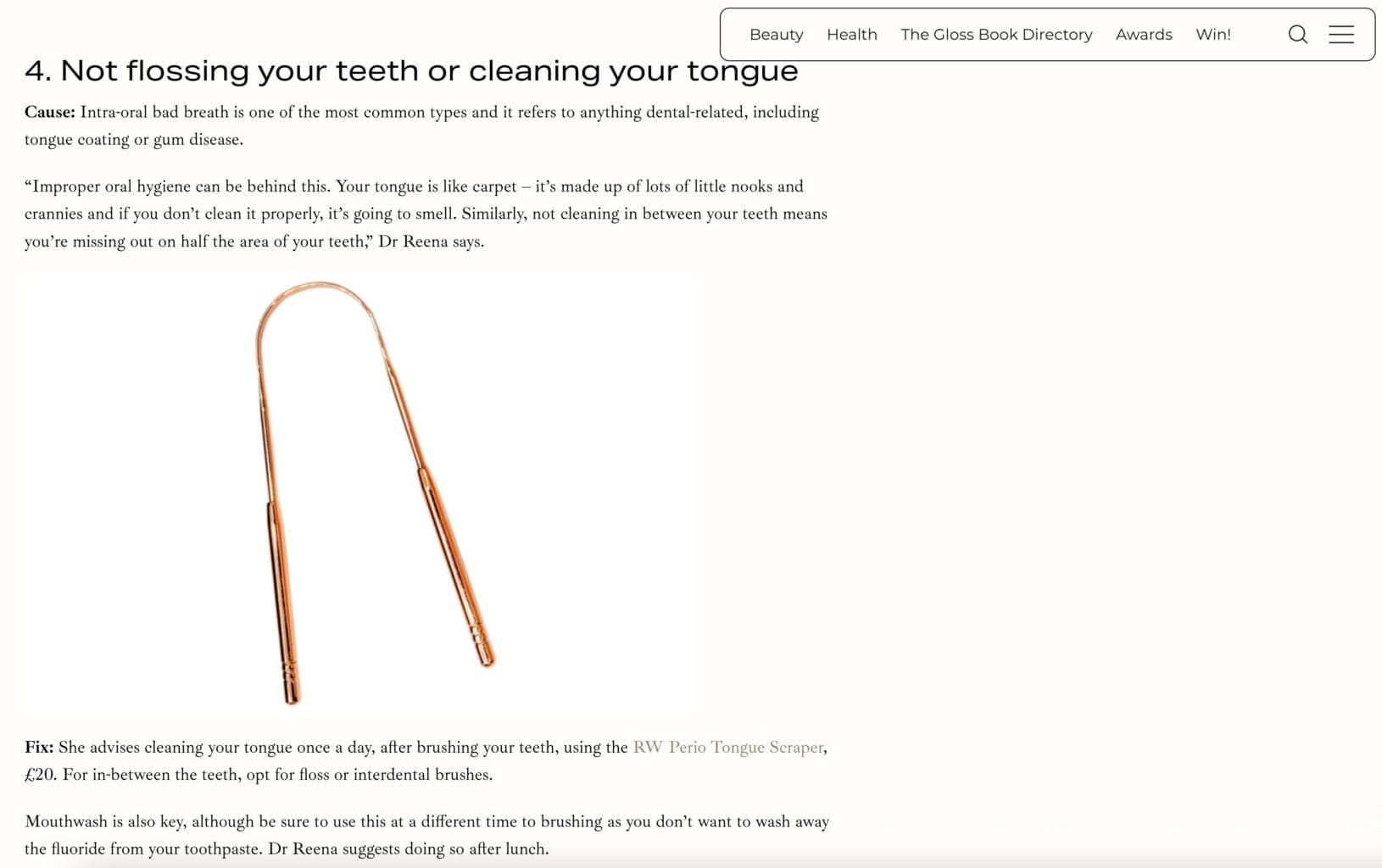The width and height of the screenshot is (1382, 868).
Task: Go to the Beauty section
Action: point(776,35)
